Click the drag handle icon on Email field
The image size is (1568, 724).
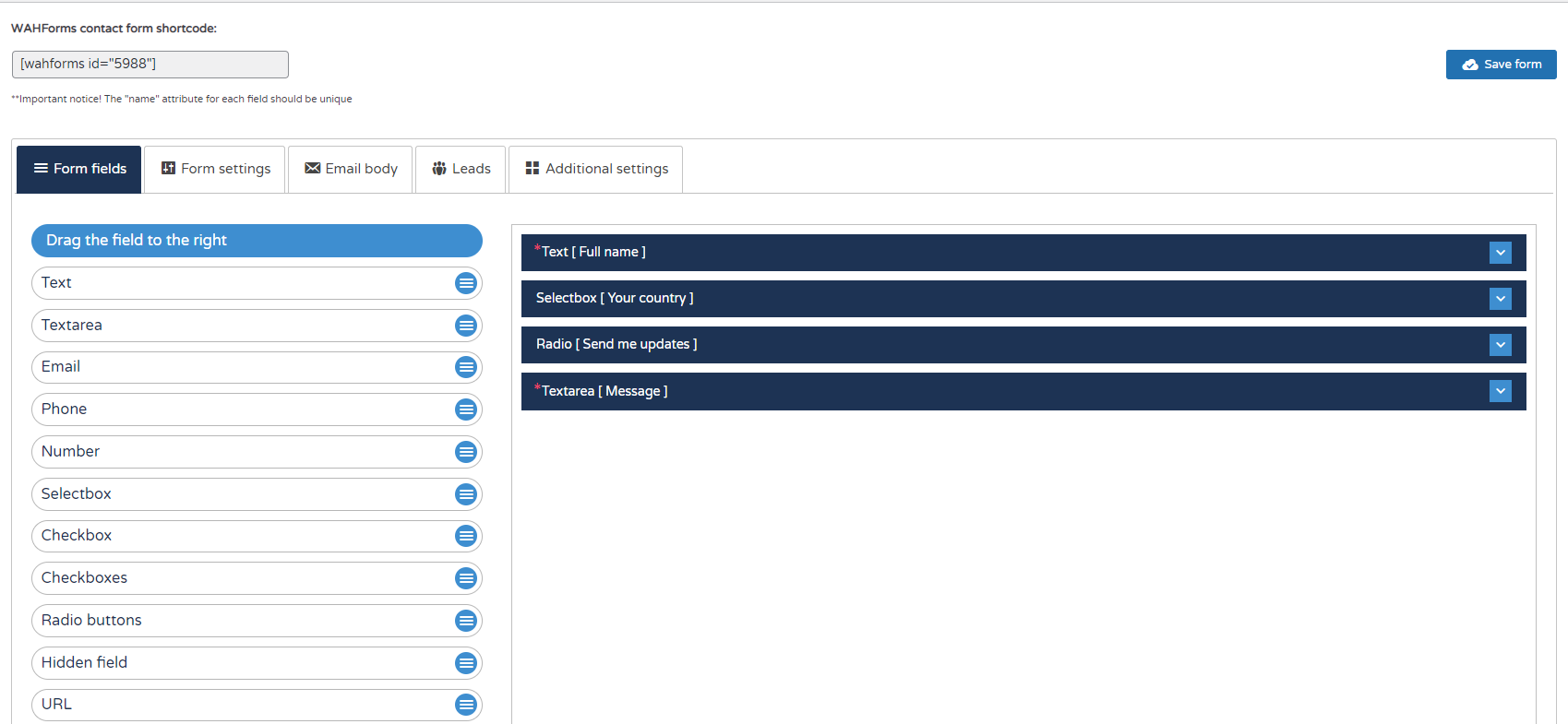pos(466,367)
